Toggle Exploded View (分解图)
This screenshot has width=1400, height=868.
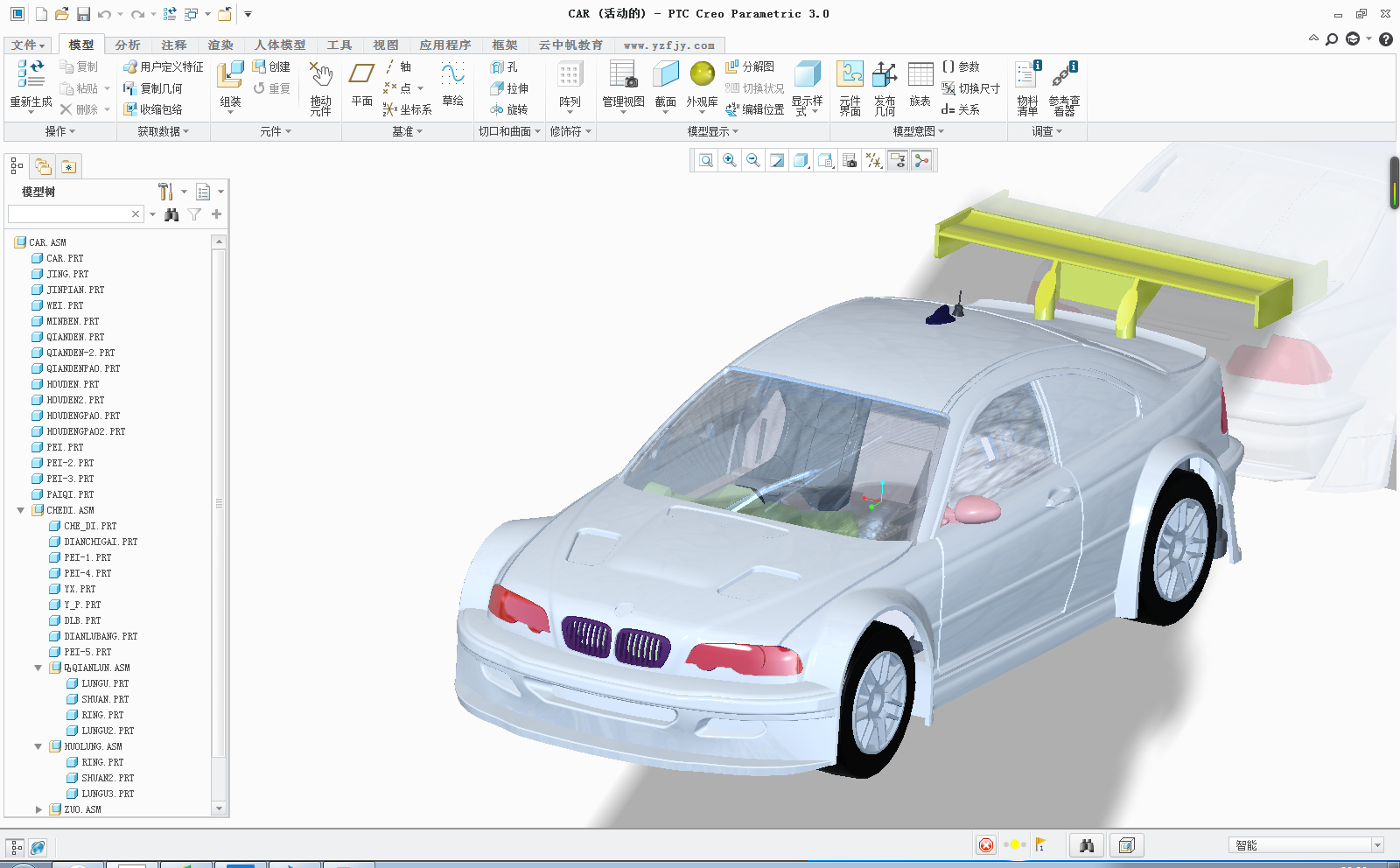(x=750, y=66)
